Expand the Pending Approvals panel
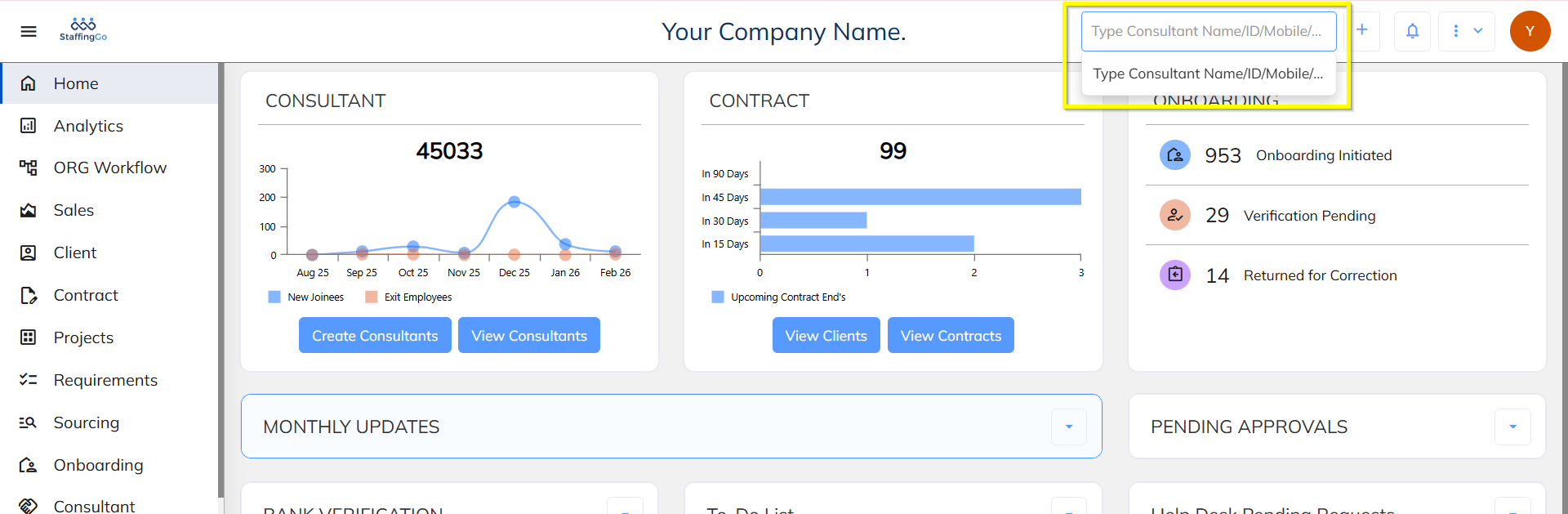 [x=1512, y=427]
